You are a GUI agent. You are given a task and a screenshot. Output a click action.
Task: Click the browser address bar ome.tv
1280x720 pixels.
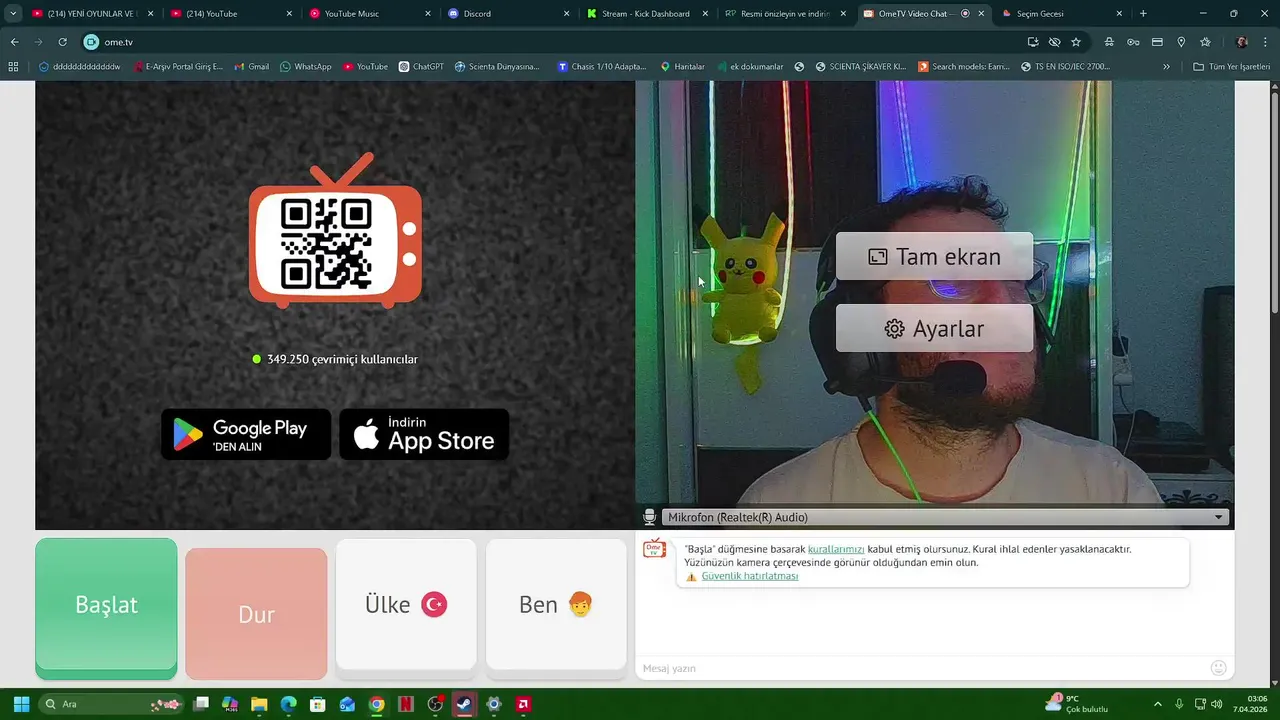click(560, 42)
